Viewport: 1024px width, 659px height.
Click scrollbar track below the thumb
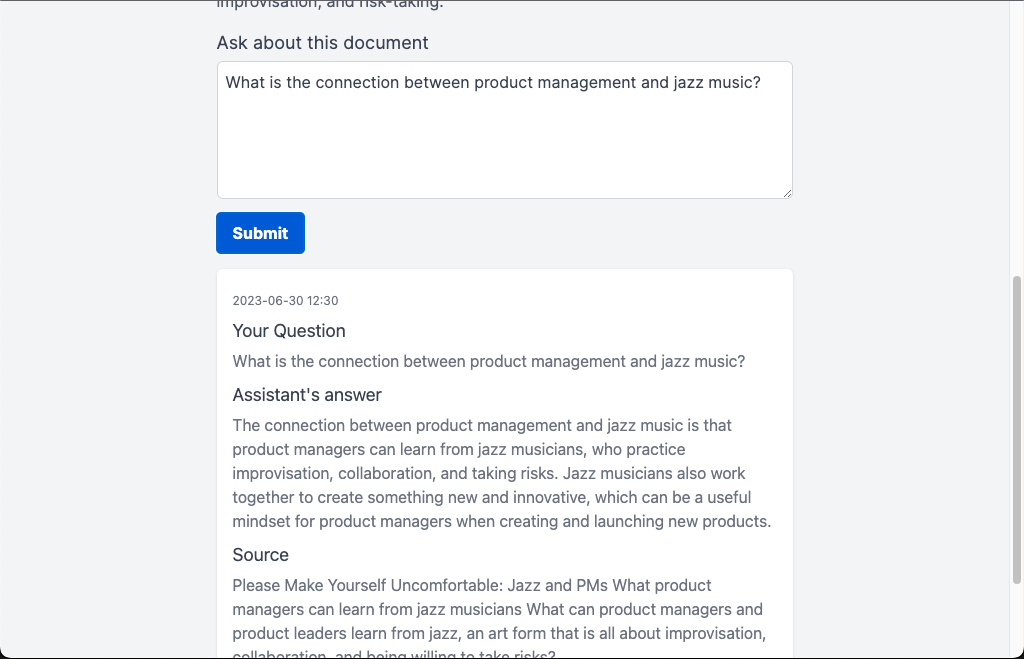point(1017,620)
